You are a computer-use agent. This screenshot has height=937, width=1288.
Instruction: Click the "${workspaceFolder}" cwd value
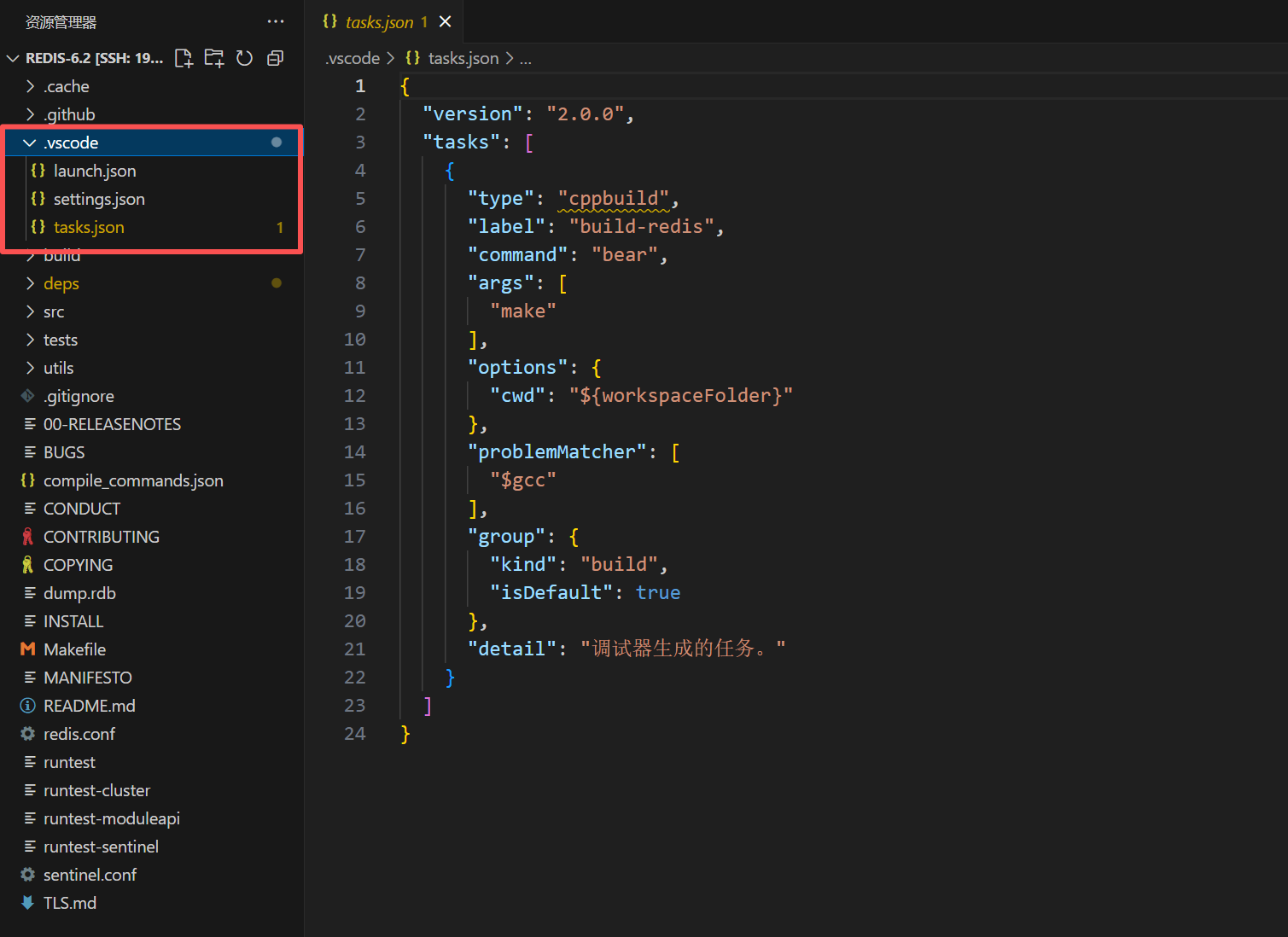point(681,396)
